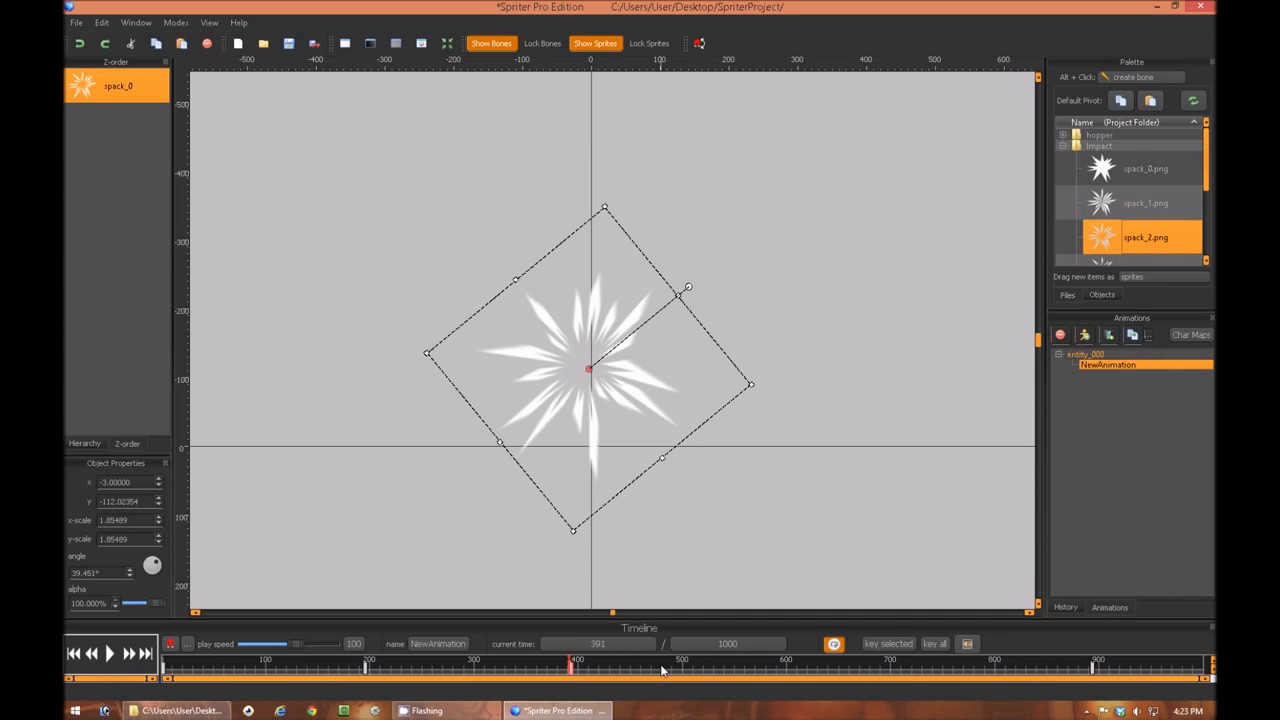Switch to the Objects tab in Palette
This screenshot has width=1280, height=720.
click(1102, 295)
